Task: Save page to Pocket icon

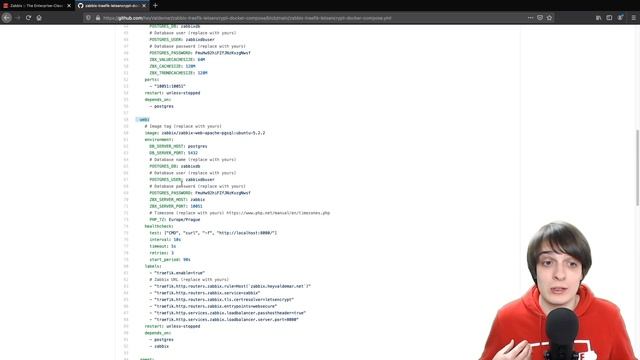Action: pos(540,18)
